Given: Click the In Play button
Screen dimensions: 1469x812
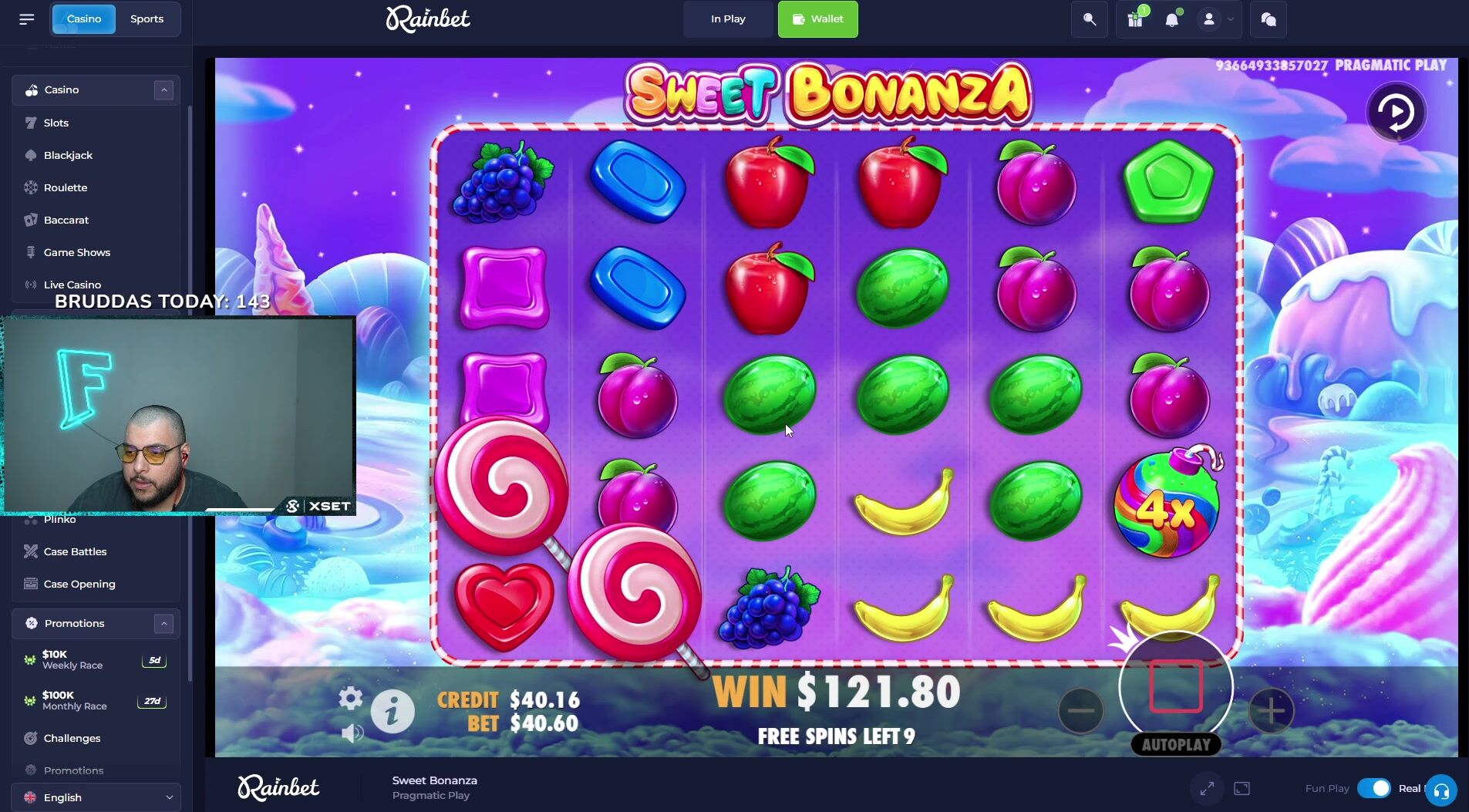Looking at the screenshot, I should click(x=728, y=19).
